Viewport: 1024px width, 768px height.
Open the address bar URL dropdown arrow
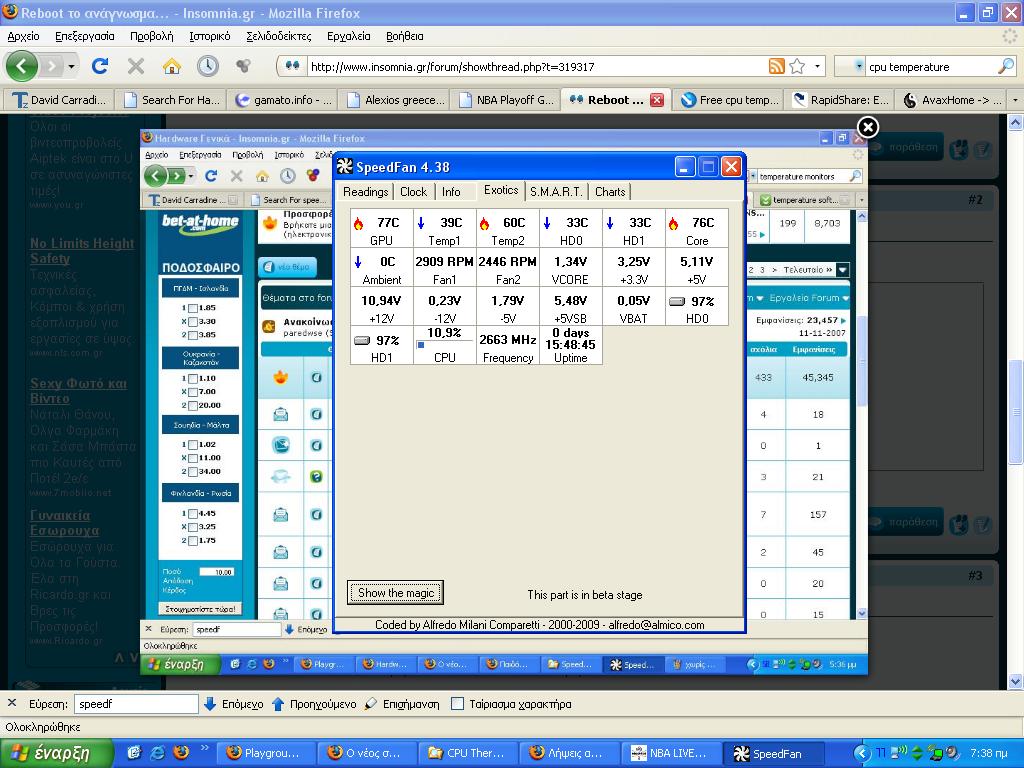[x=817, y=66]
